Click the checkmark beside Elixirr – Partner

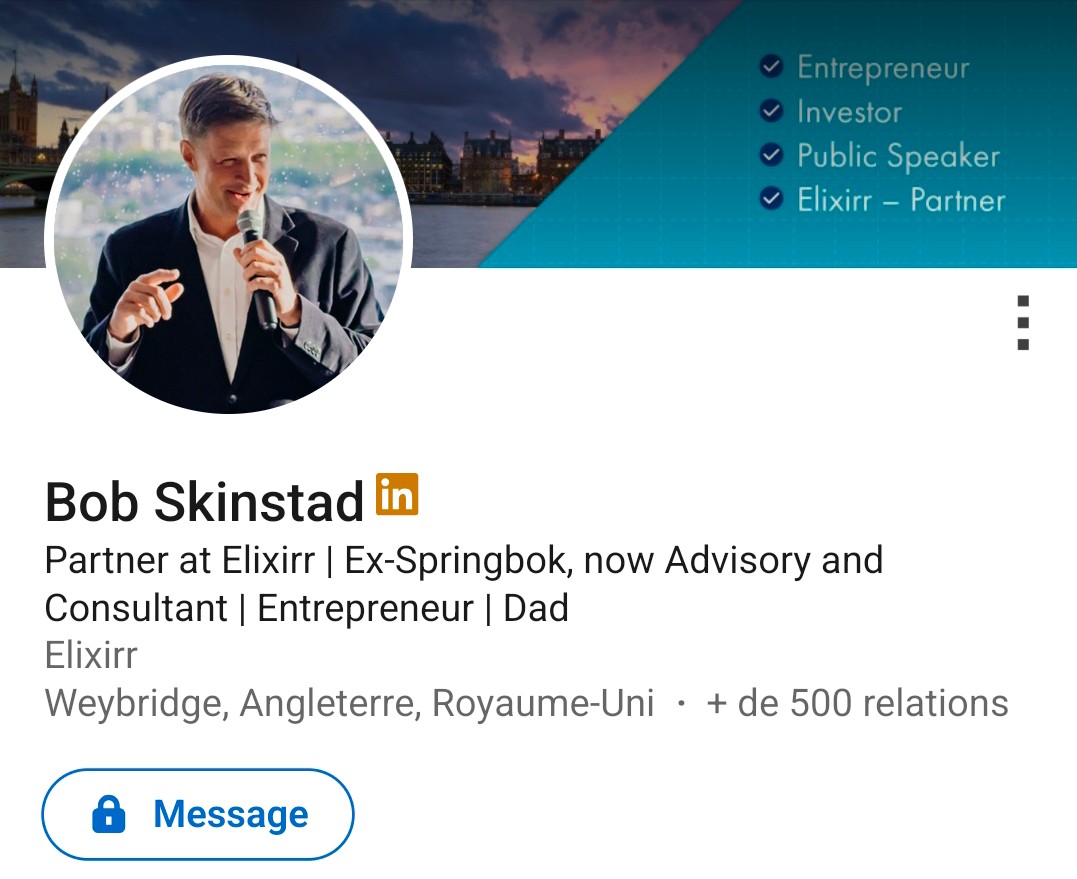[x=771, y=199]
